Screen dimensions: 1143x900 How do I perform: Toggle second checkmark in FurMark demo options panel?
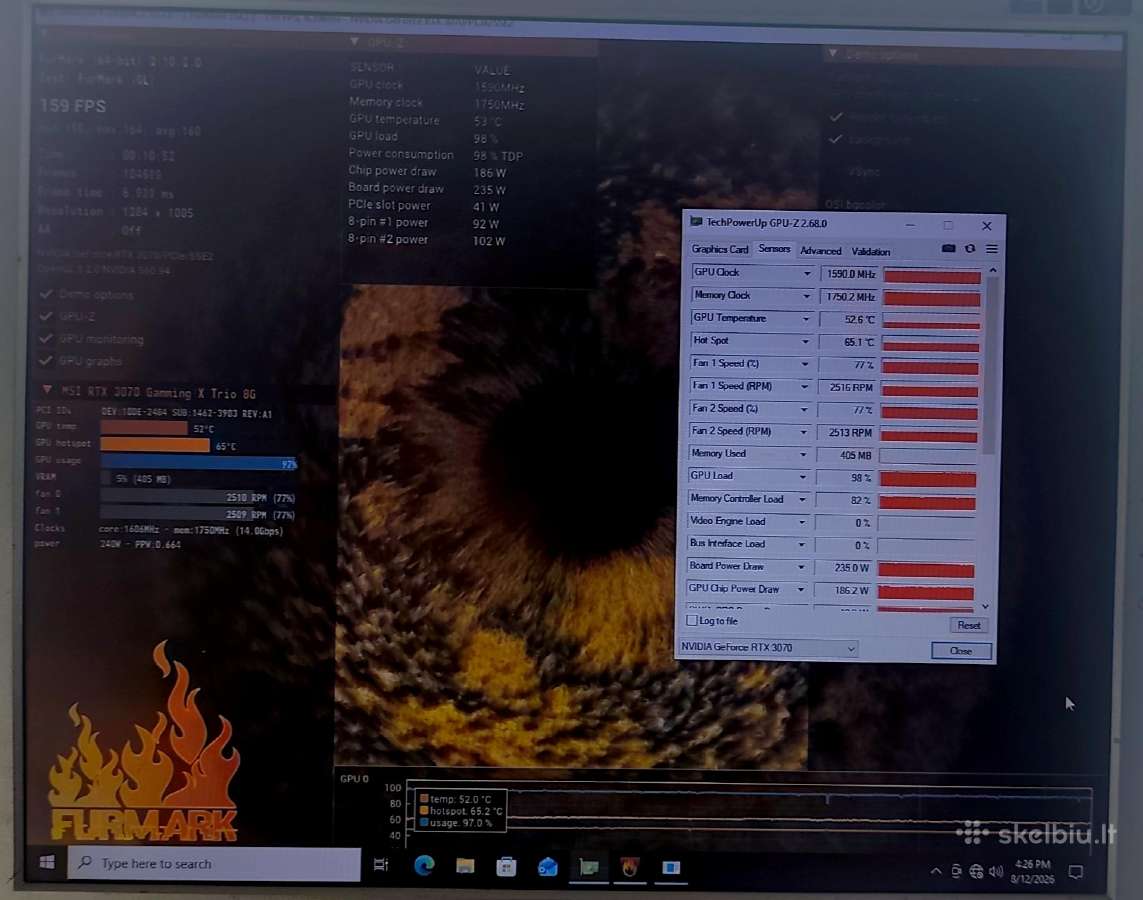pyautogui.click(x=836, y=138)
